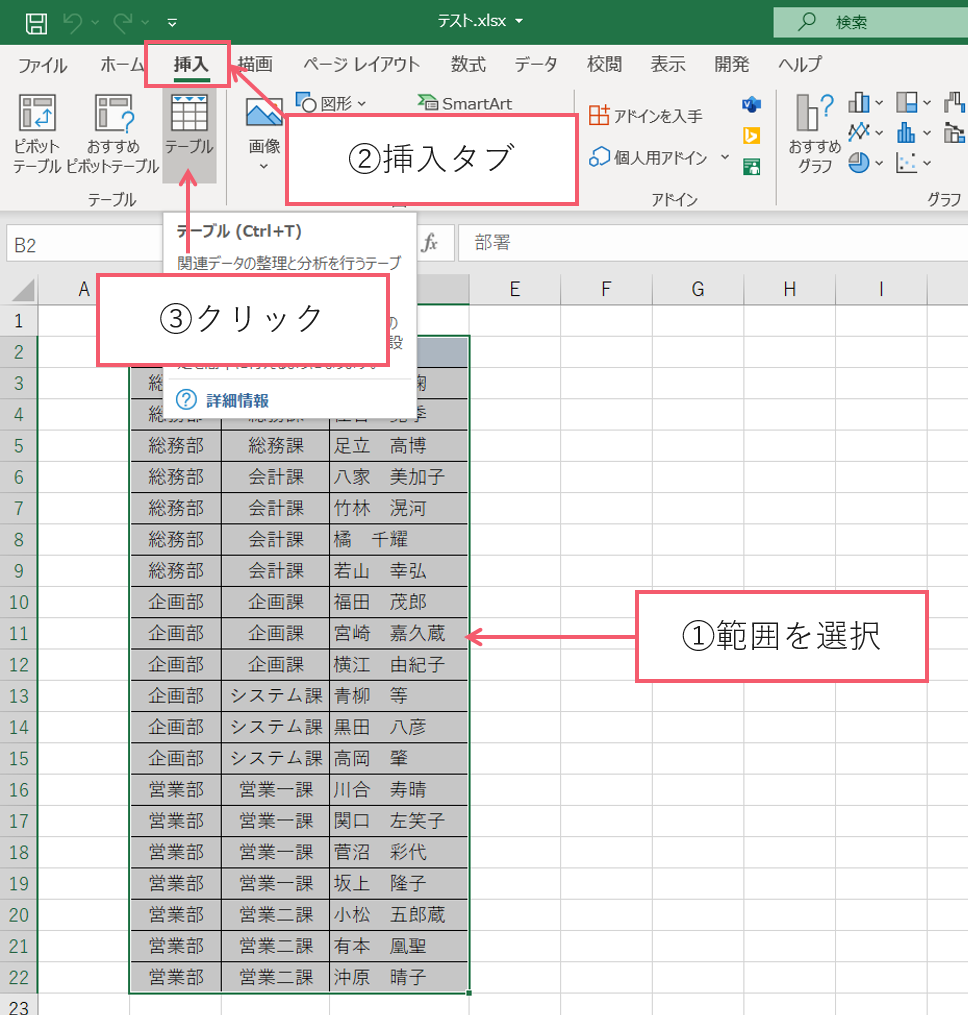This screenshot has height=1015, width=968.
Task: Expand the Shapes (図形) dropdown
Action: click(333, 103)
